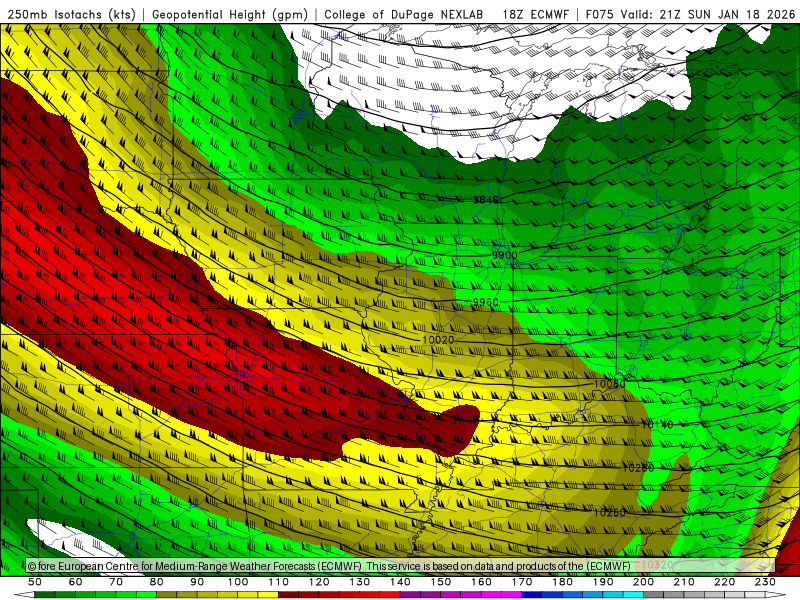Click the 50 value on color scale
Screen dimensions: 800x600
pos(35,582)
